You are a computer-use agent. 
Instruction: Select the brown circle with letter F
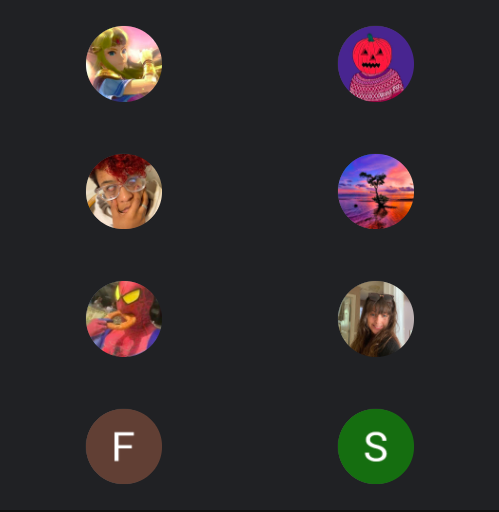(124, 446)
